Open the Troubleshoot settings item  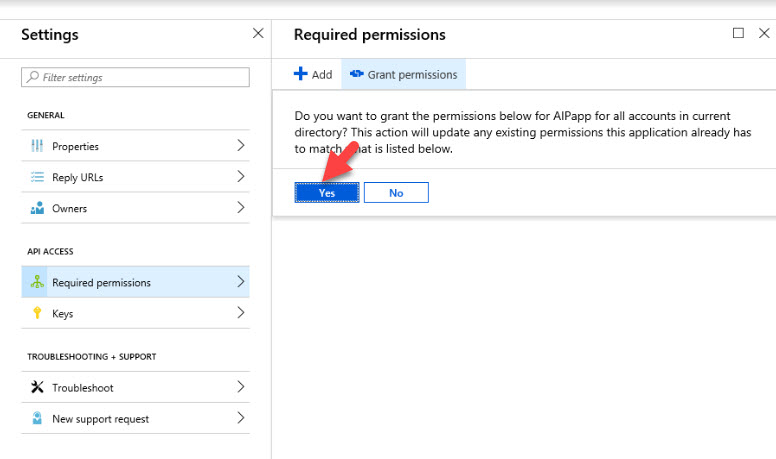pos(135,387)
